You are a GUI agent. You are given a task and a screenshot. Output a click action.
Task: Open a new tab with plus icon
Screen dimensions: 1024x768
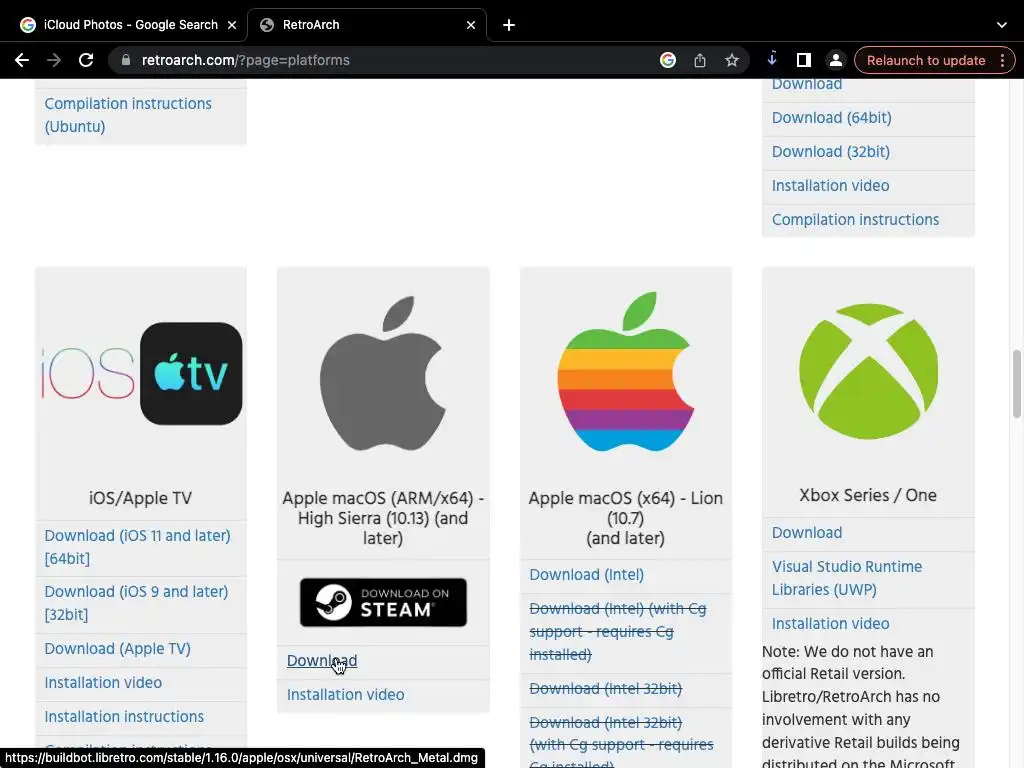tap(509, 25)
